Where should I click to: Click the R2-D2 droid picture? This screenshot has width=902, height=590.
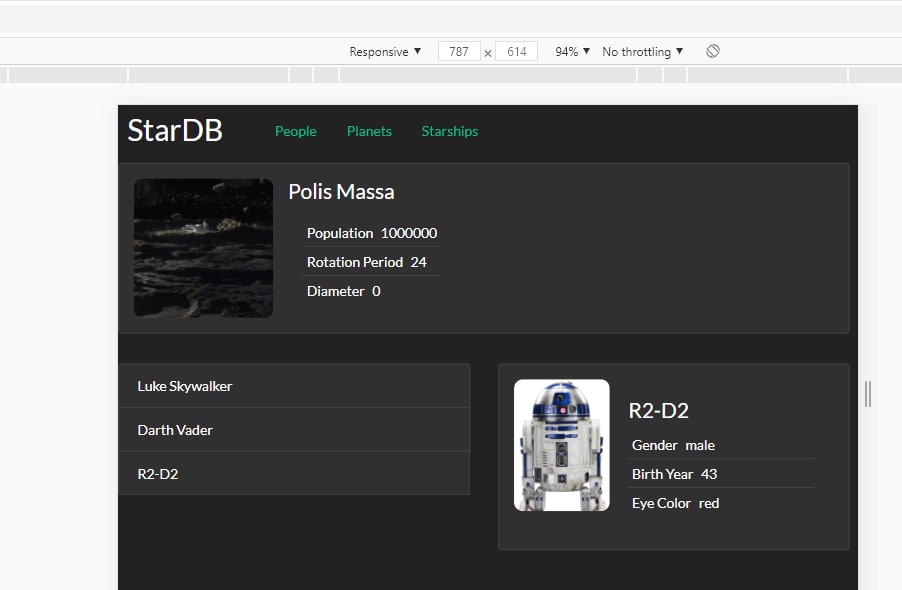coord(561,445)
